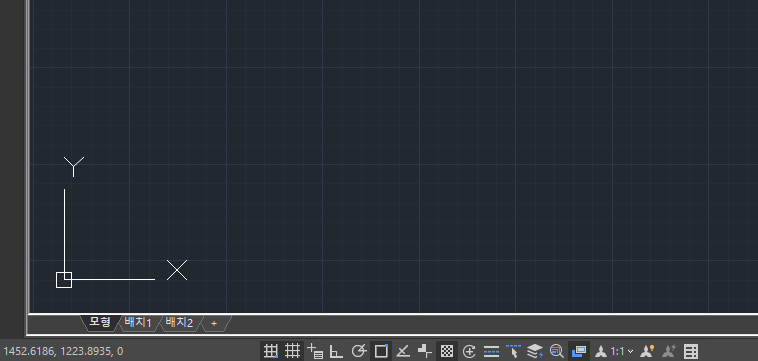Toggle blue overlapping rectangles icon

click(x=579, y=351)
